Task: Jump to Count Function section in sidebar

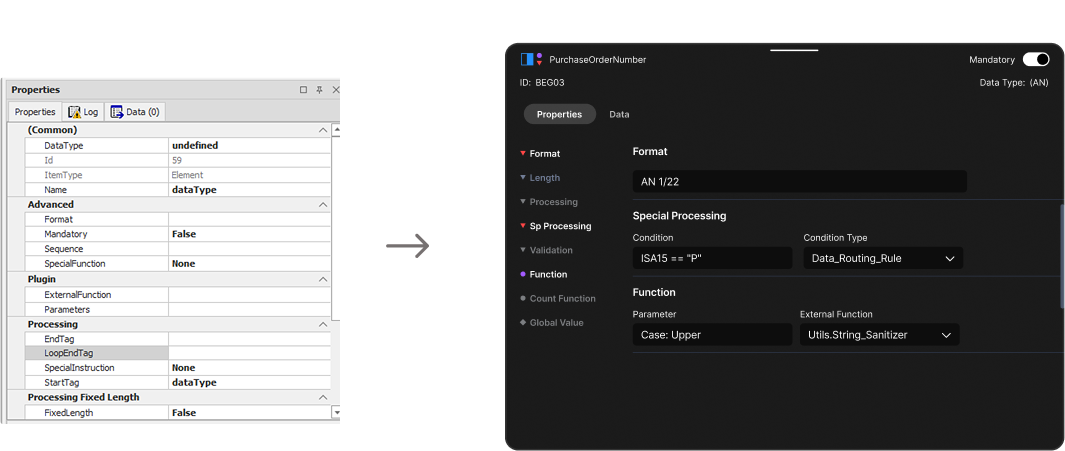Action: click(x=558, y=299)
